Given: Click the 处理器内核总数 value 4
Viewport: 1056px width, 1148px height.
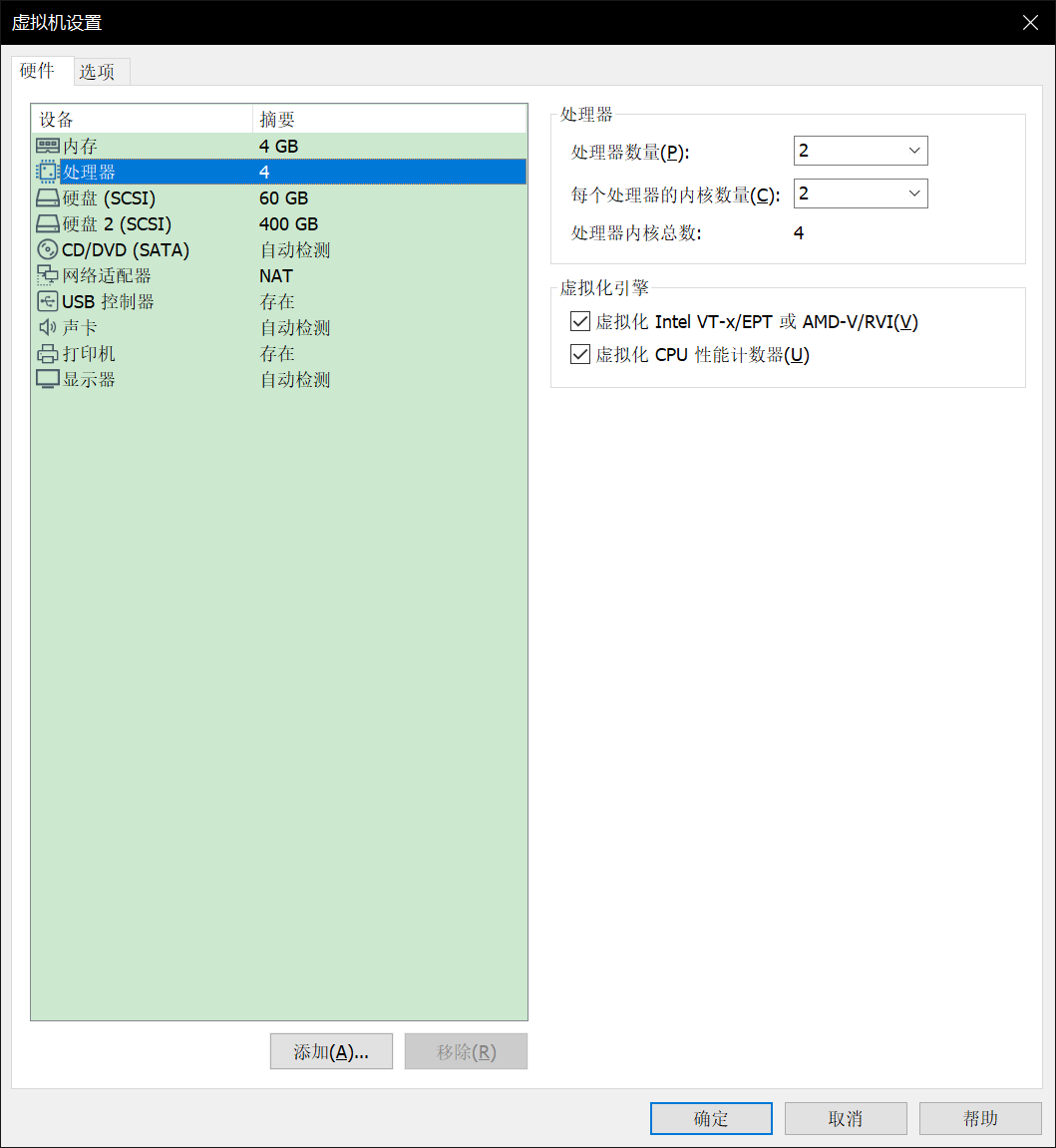Looking at the screenshot, I should click(x=799, y=232).
